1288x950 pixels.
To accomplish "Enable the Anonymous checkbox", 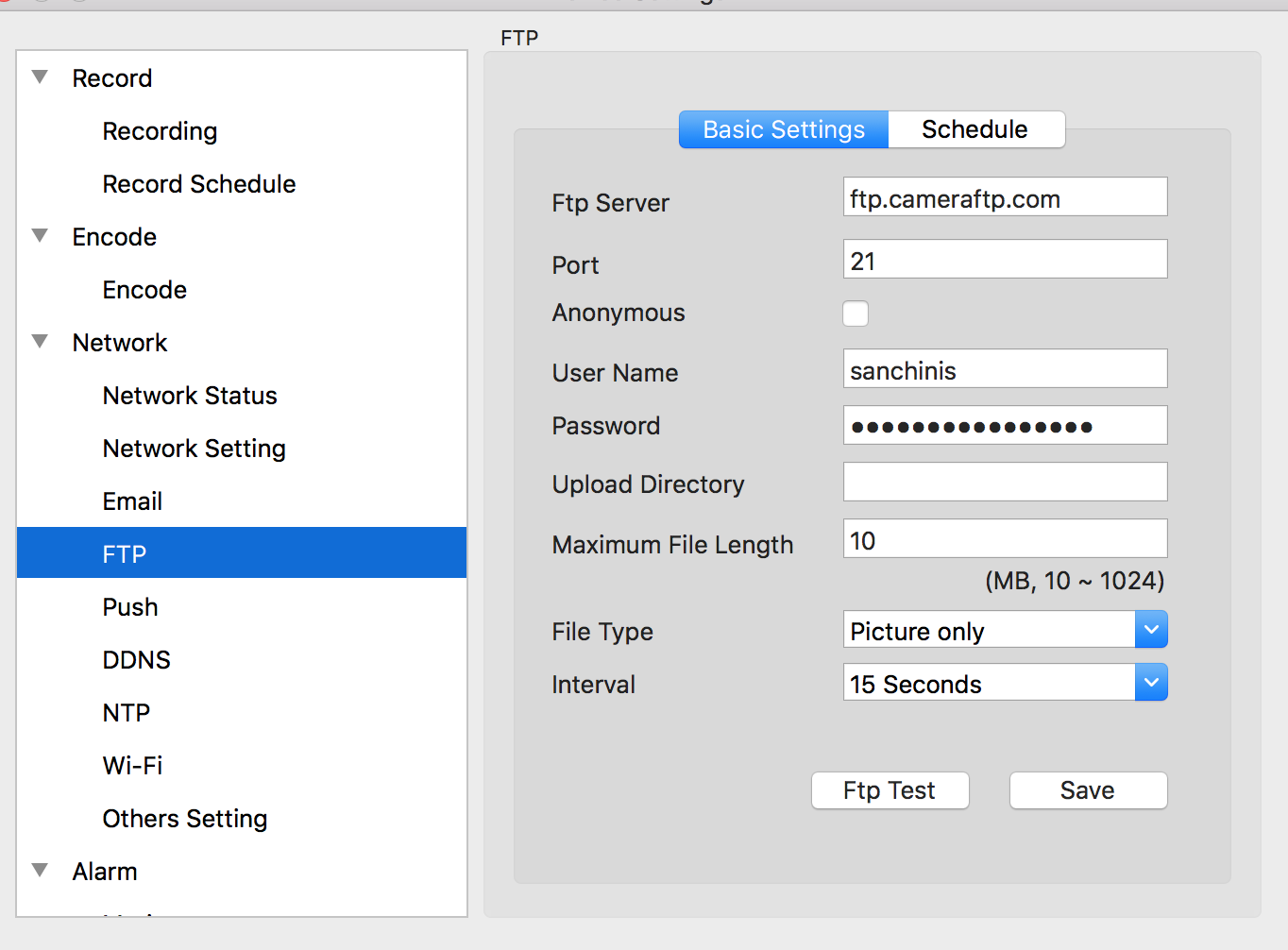I will [x=855, y=314].
